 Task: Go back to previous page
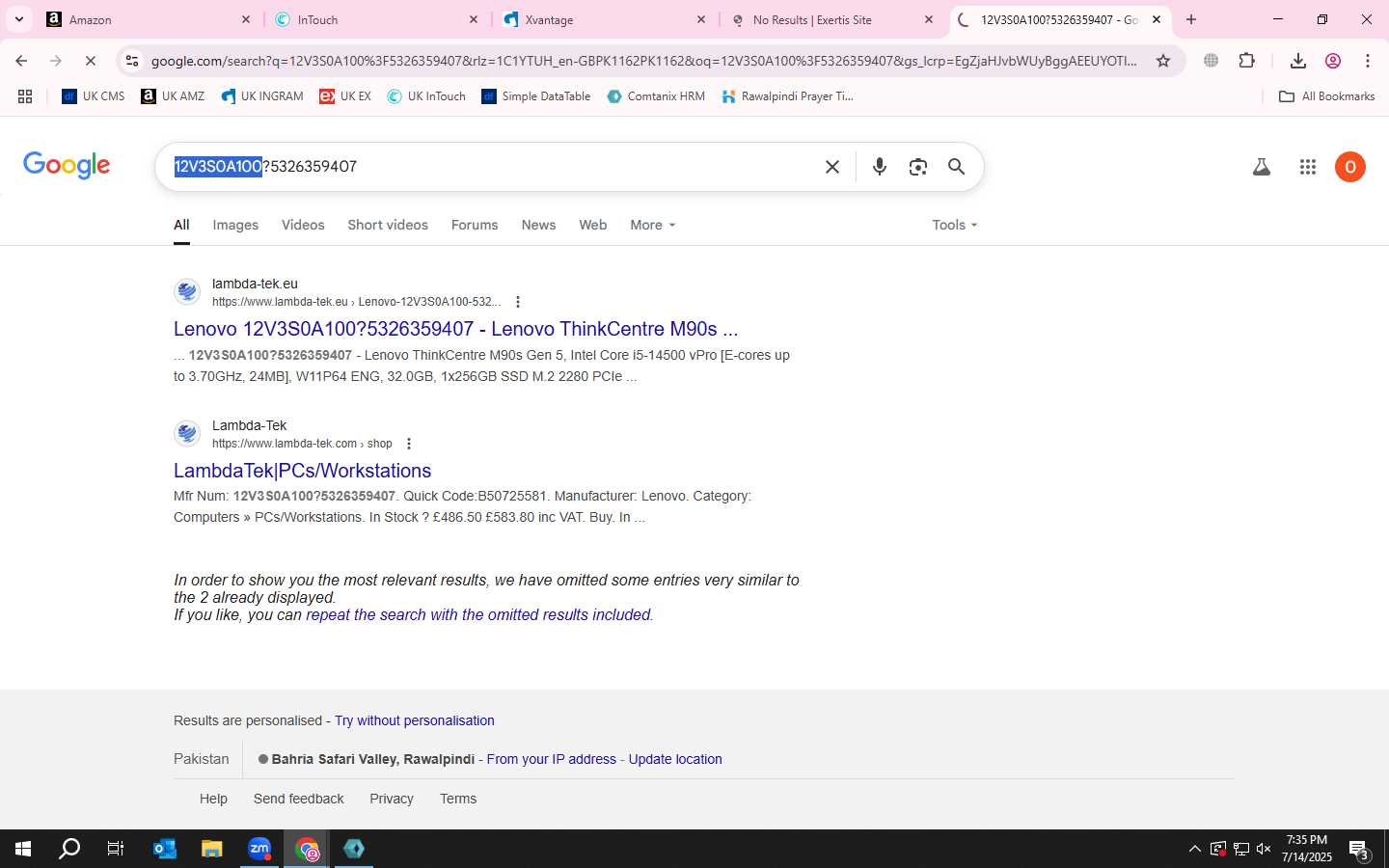click(21, 61)
